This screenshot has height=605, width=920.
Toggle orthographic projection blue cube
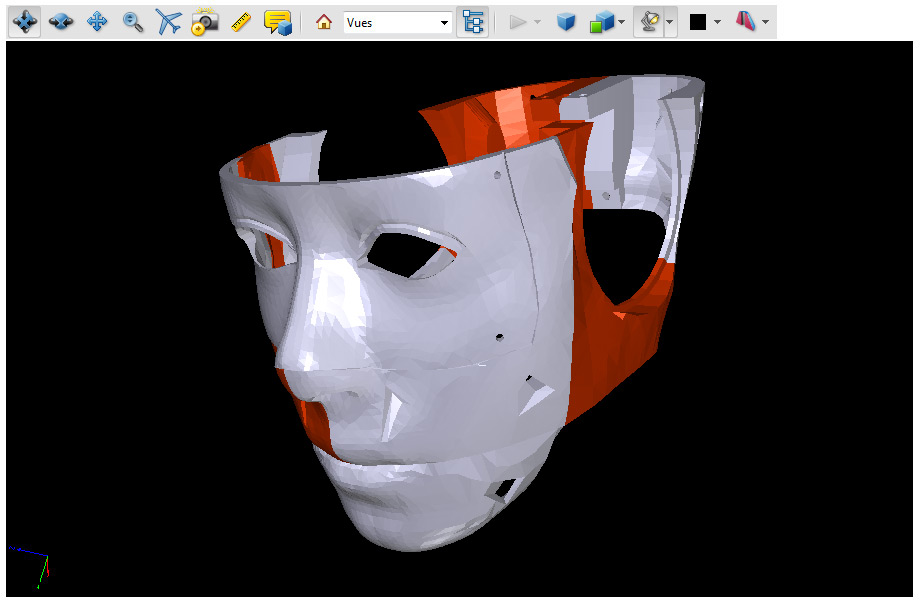(567, 22)
